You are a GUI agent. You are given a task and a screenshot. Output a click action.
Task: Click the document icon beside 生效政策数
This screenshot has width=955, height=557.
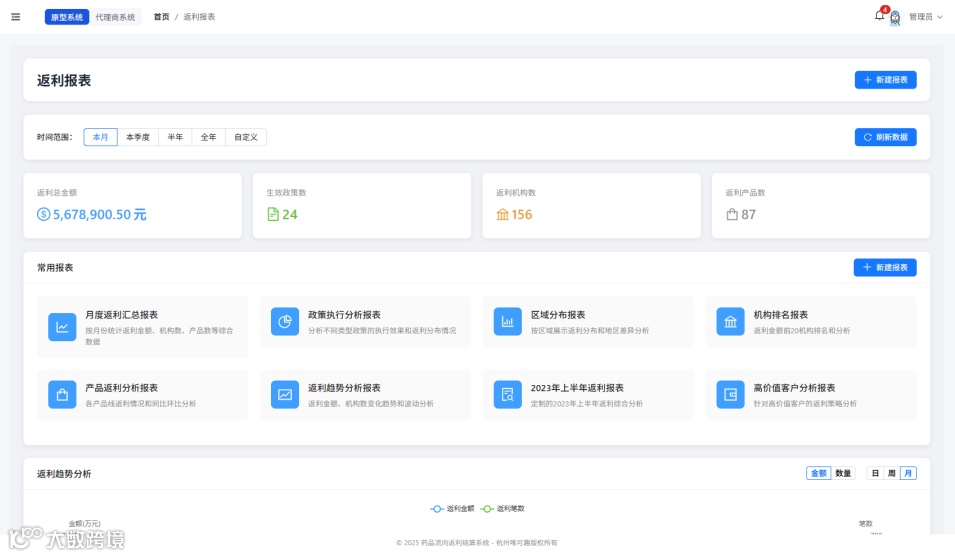coord(273,214)
